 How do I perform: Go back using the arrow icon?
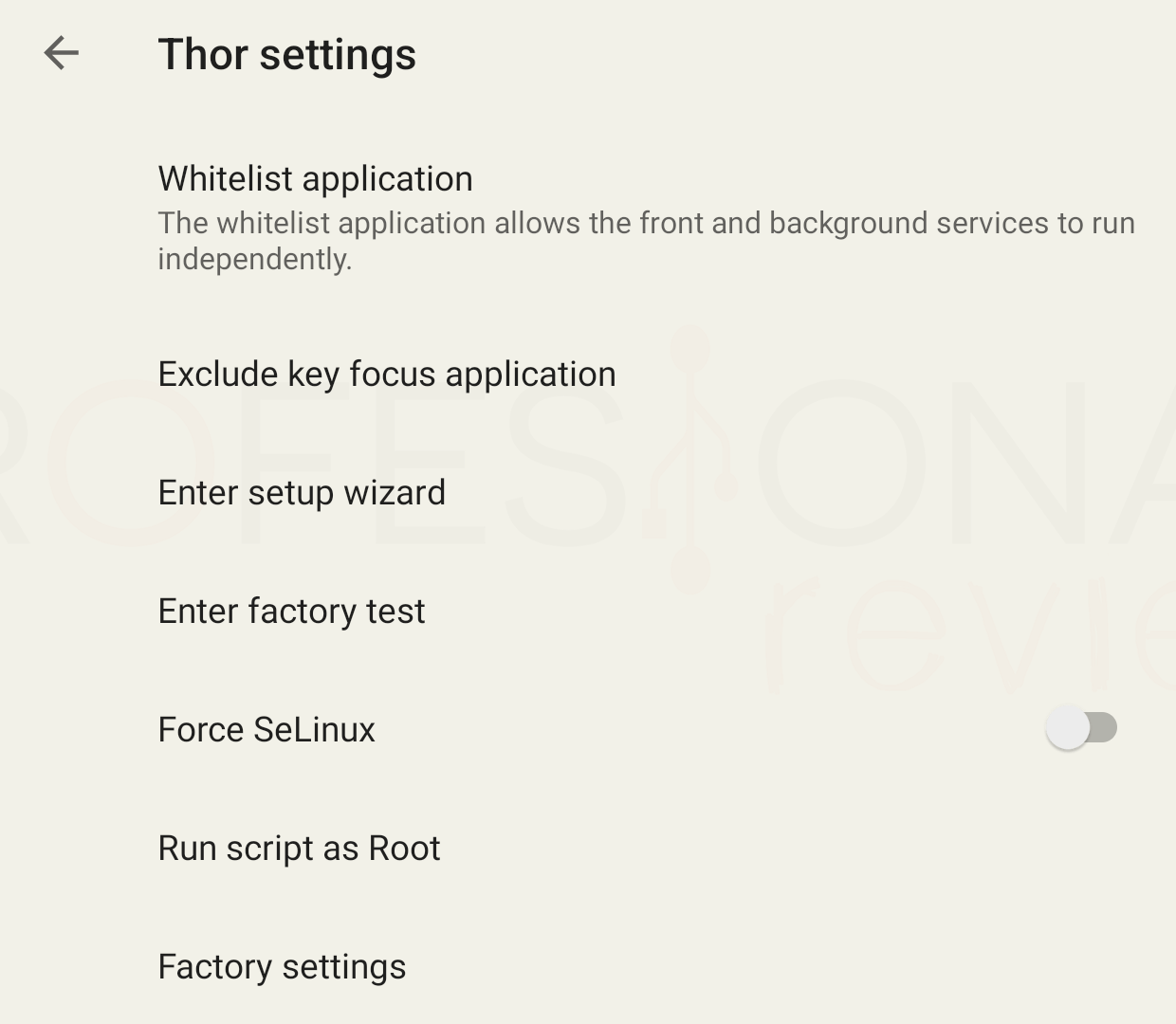(61, 53)
